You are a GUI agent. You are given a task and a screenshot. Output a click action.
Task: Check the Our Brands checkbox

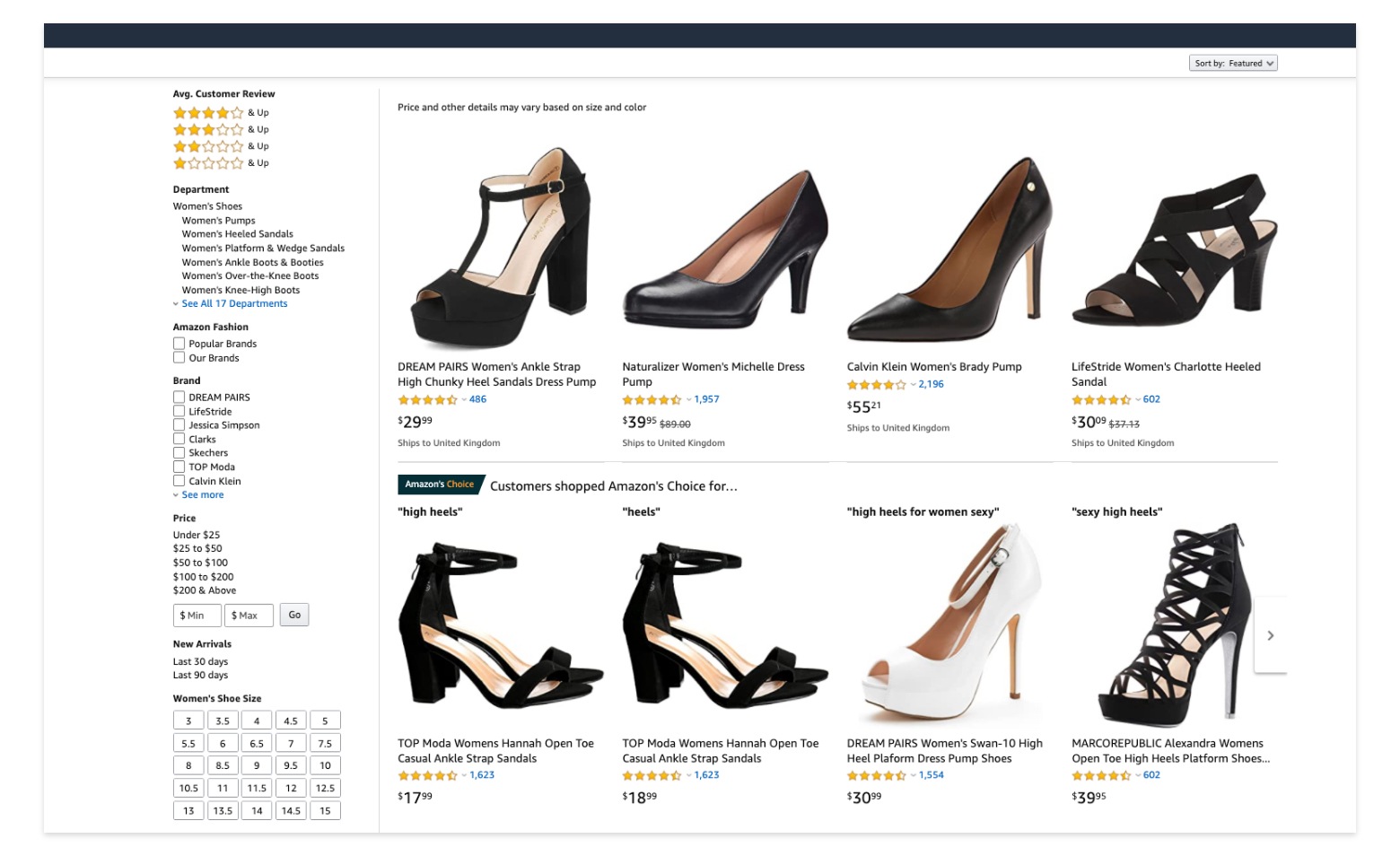coord(179,358)
